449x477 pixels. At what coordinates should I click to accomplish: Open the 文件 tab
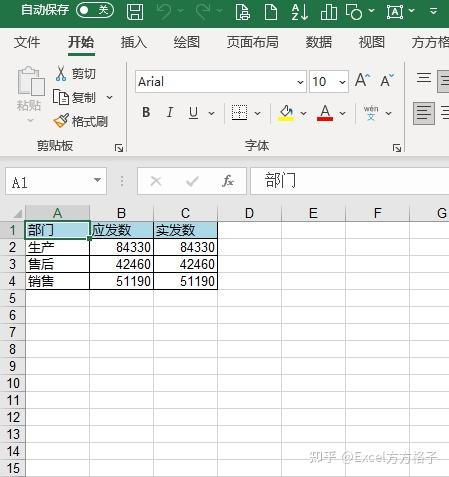point(27,42)
